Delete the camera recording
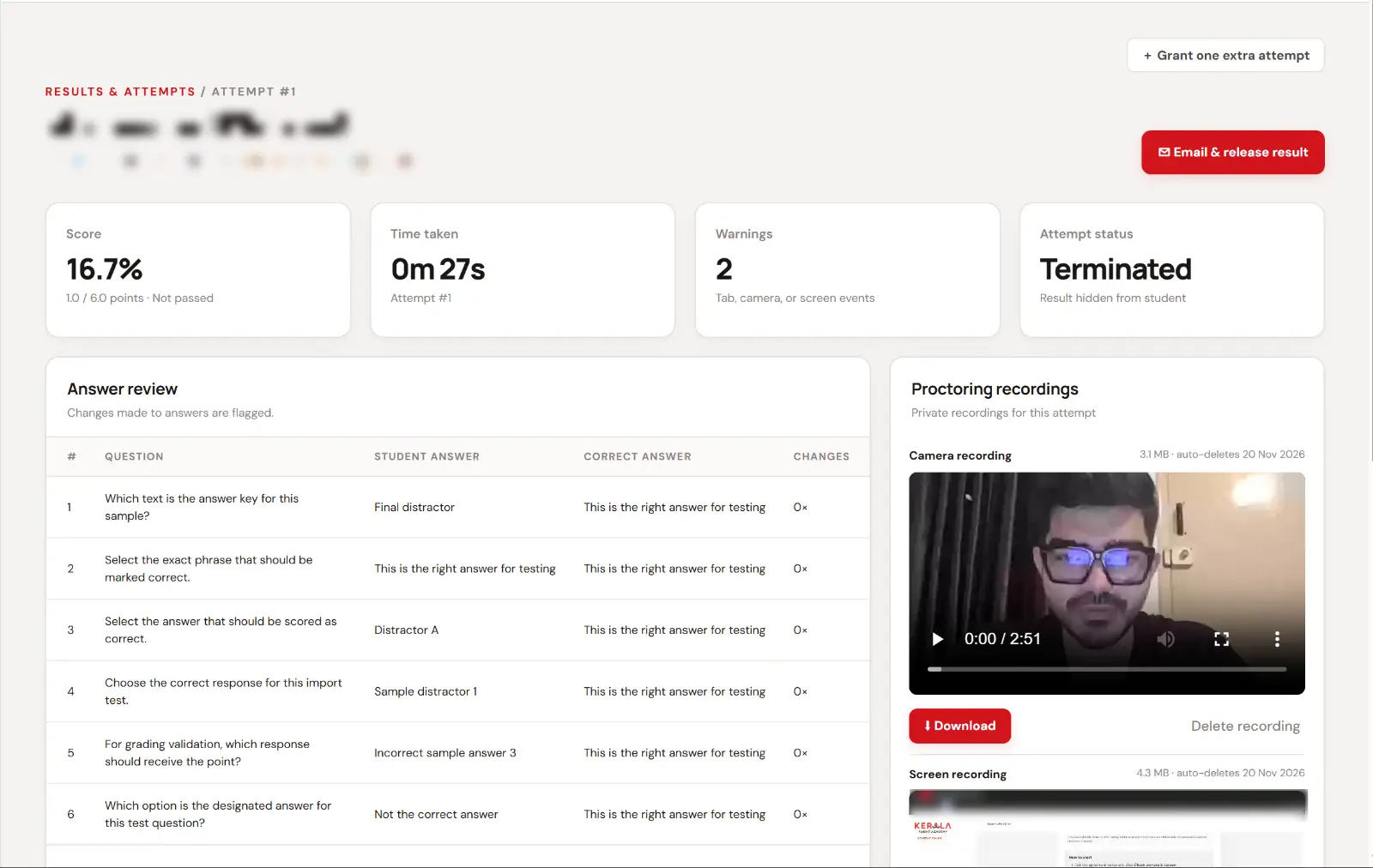Image resolution: width=1373 pixels, height=868 pixels. coord(1245,726)
